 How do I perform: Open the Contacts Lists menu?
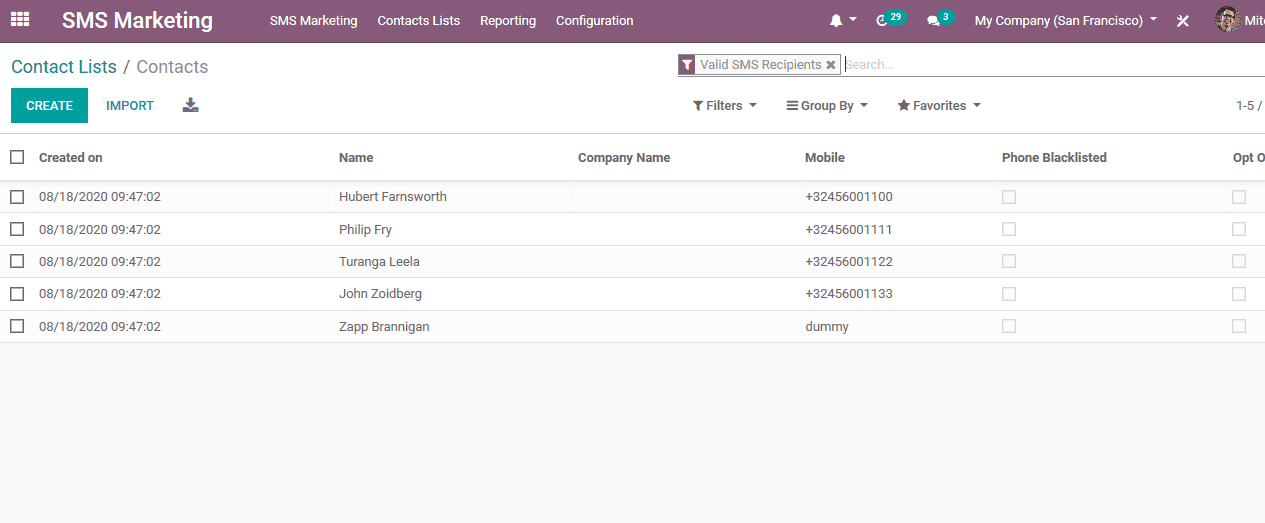pyautogui.click(x=419, y=20)
